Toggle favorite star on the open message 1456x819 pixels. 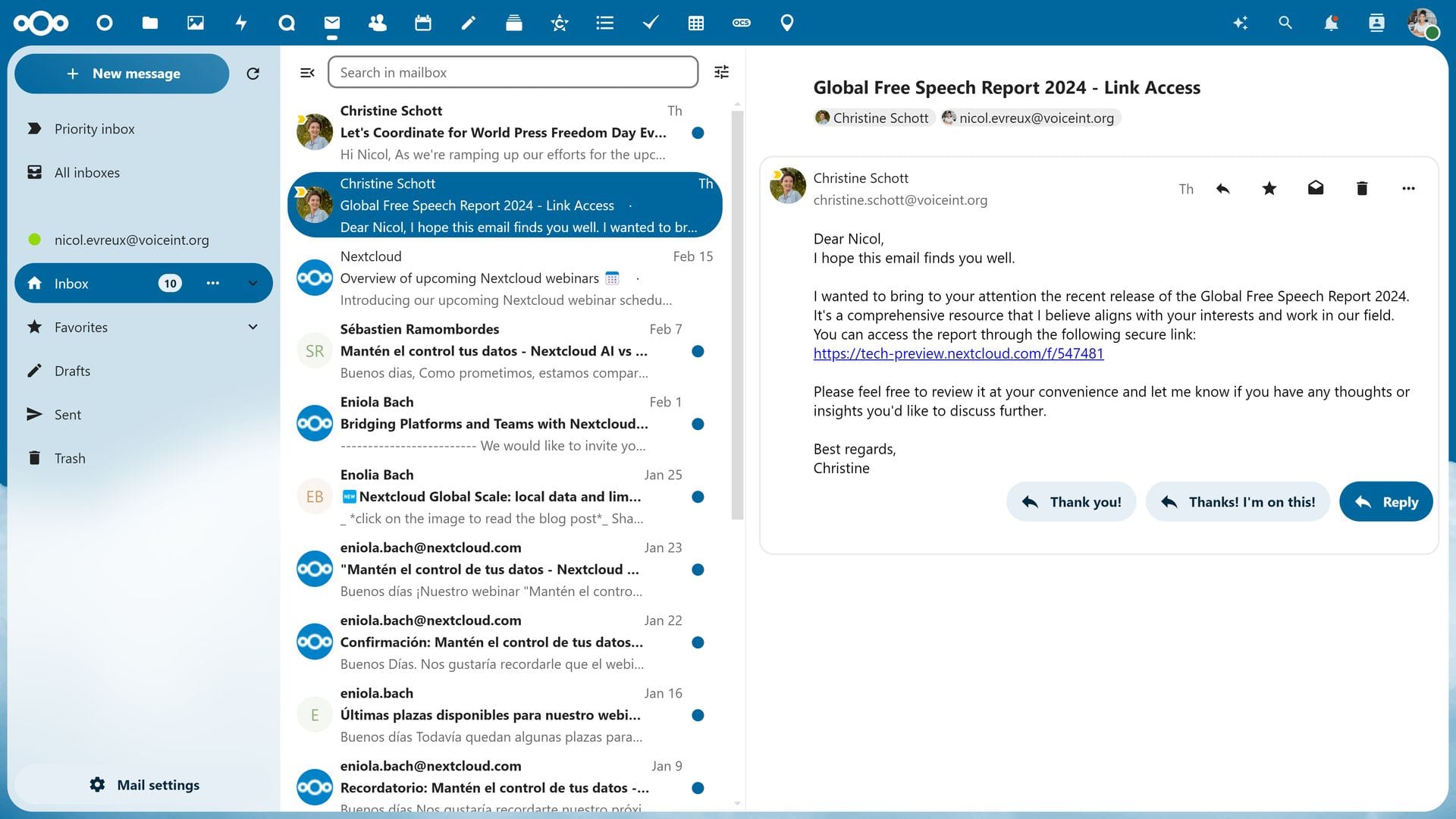1269,189
